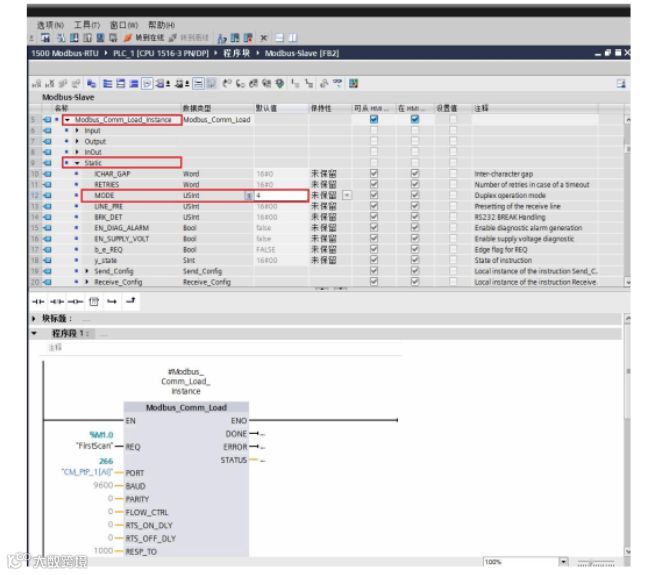Viewport: 659px width, 575px height.
Task: Toggle setpoint checkbox for MODE row
Action: (x=453, y=195)
